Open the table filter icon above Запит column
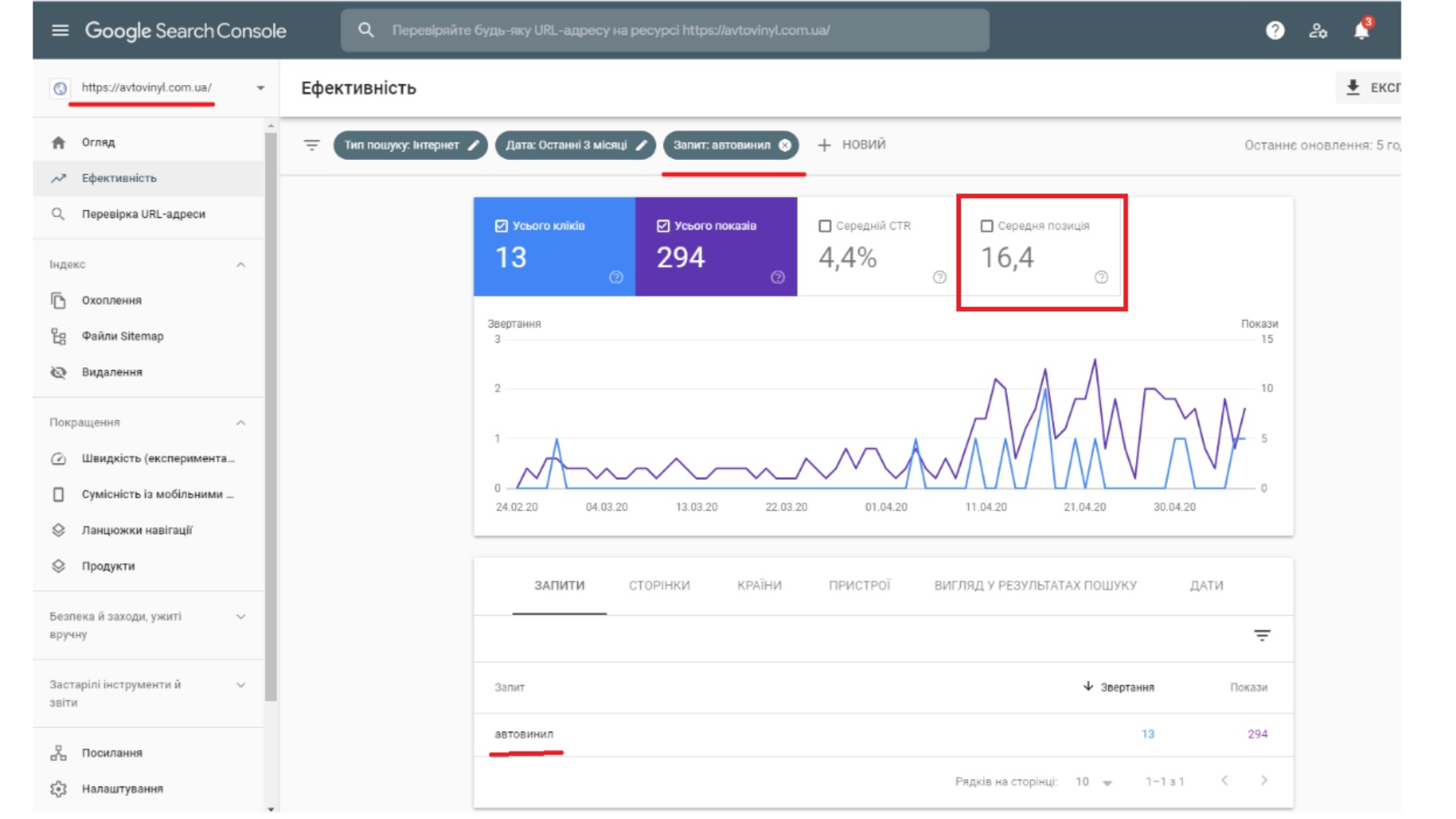Screen dimensions: 1456x819 coord(1262,635)
